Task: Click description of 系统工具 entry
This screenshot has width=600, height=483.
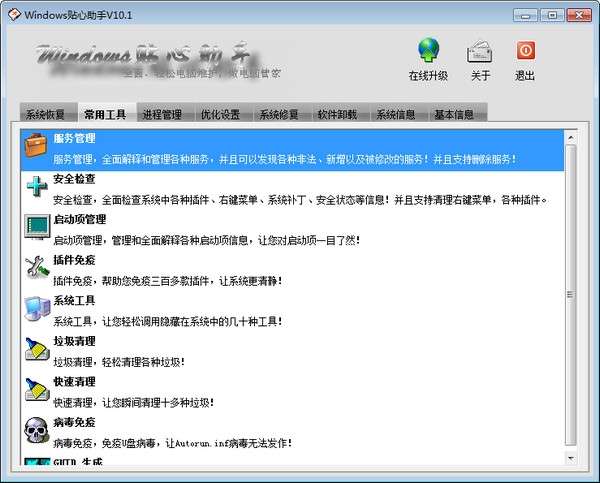Action: point(168,321)
